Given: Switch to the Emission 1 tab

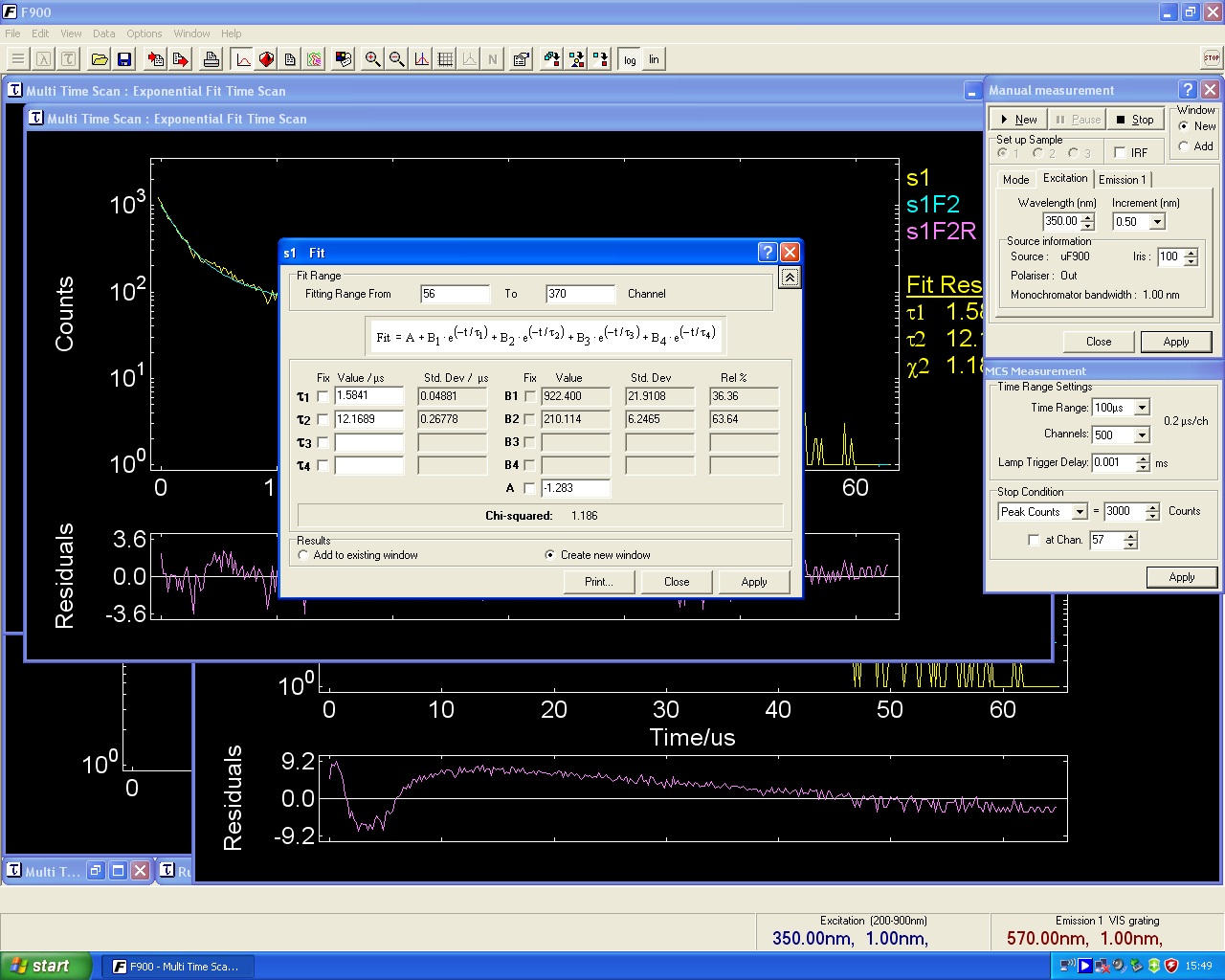Looking at the screenshot, I should [x=1122, y=180].
